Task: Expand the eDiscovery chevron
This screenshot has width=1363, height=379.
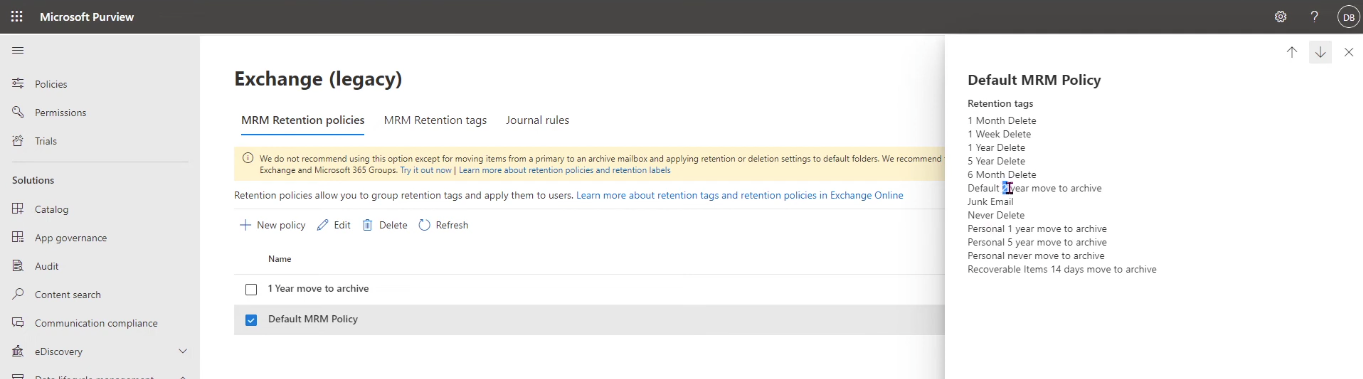Action: [x=182, y=351]
